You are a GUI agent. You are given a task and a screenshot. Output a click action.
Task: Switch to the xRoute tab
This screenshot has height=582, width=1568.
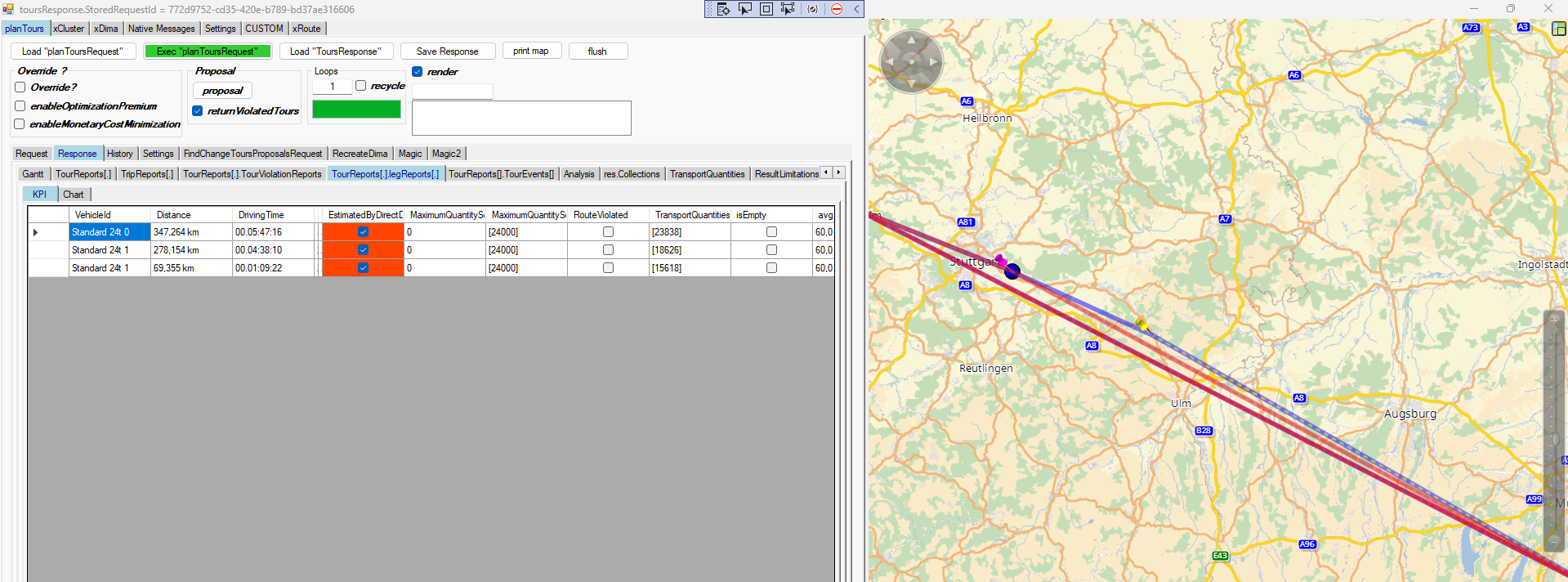click(x=306, y=29)
